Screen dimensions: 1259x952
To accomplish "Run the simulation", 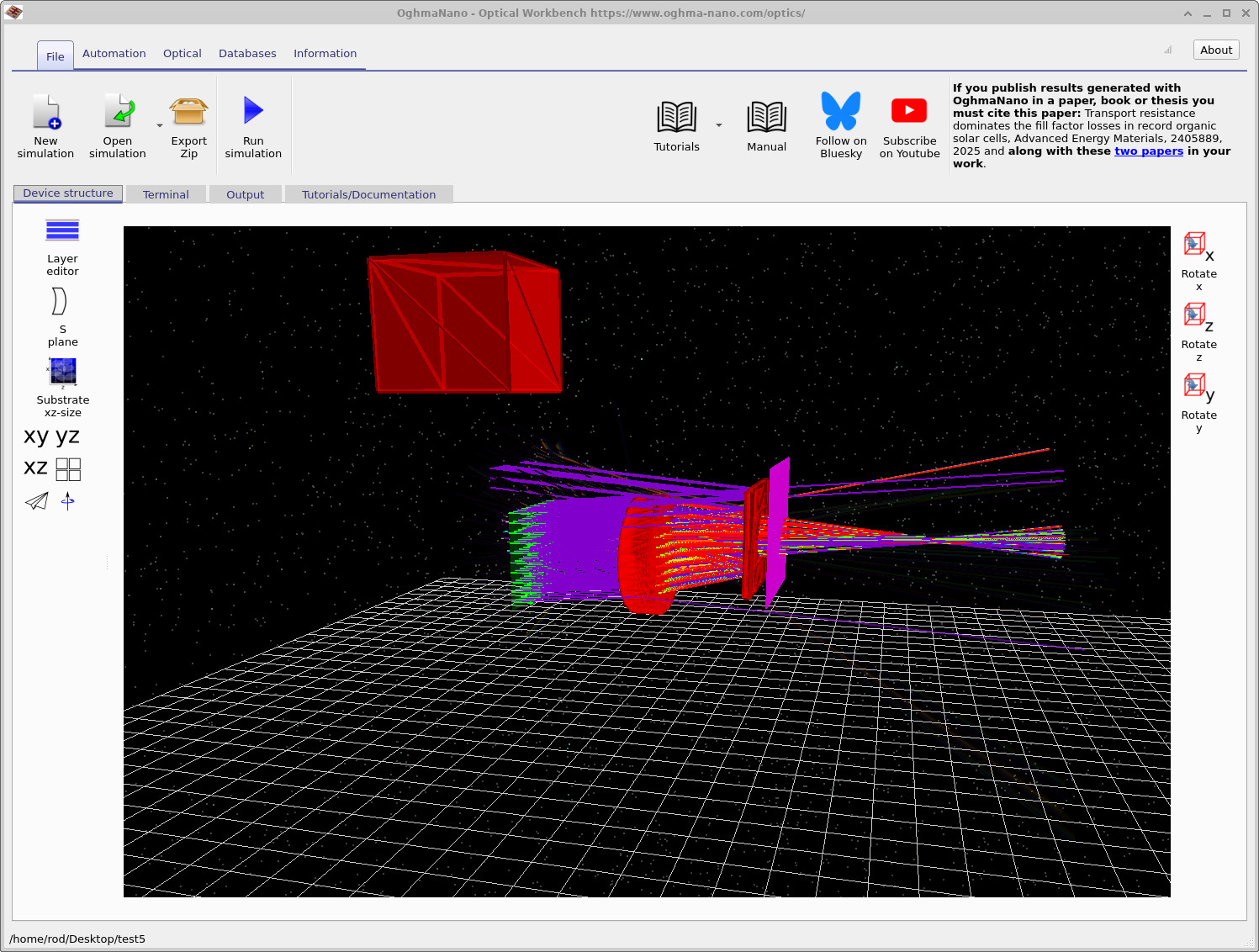I will tap(253, 124).
